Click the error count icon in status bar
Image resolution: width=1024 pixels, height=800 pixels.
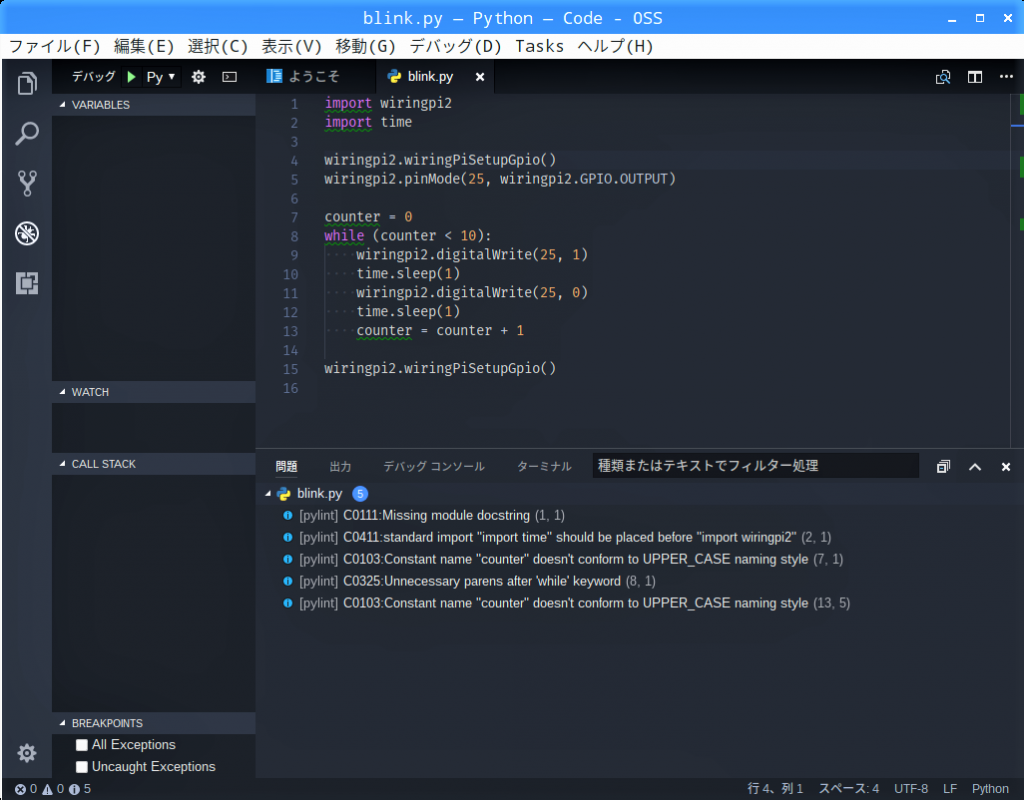[20, 789]
